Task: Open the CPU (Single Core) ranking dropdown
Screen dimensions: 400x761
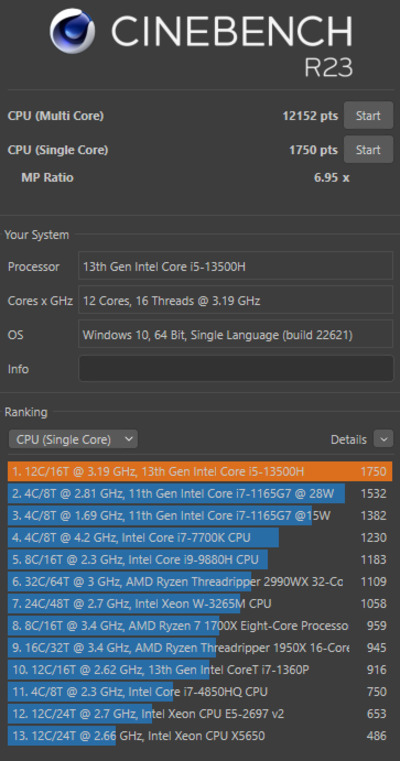Action: 73,439
